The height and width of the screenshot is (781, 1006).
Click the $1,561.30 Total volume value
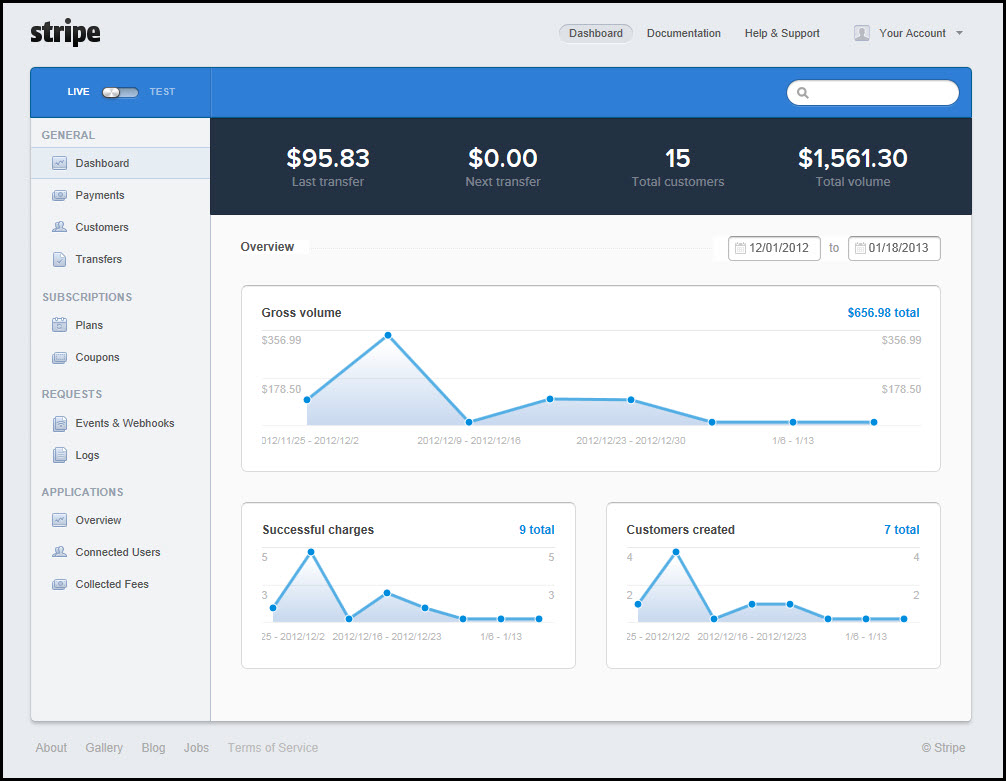853,158
